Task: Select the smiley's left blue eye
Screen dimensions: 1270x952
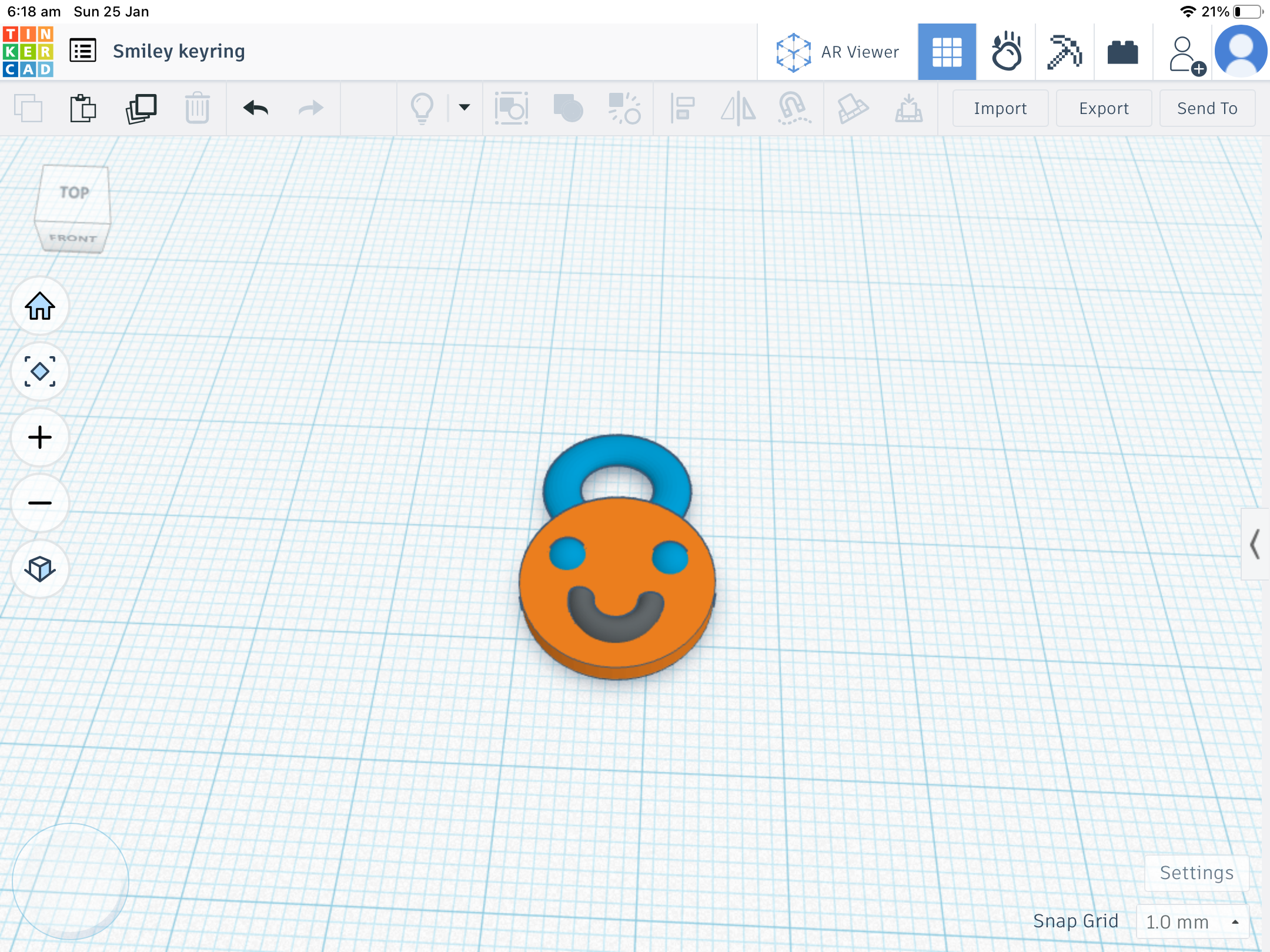Action: click(x=567, y=554)
